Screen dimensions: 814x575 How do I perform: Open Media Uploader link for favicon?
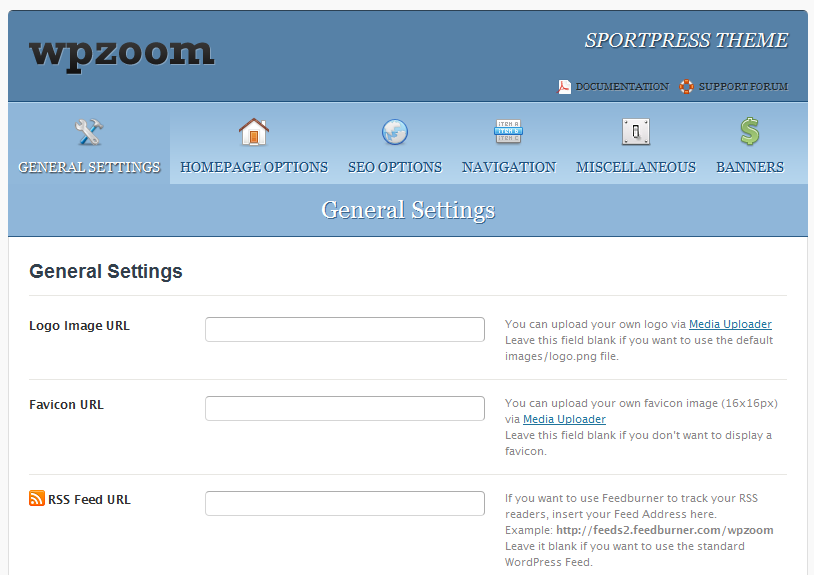564,419
